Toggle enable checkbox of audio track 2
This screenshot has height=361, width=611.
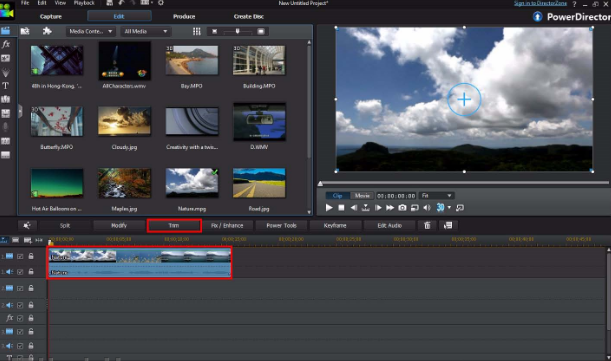(x=20, y=305)
